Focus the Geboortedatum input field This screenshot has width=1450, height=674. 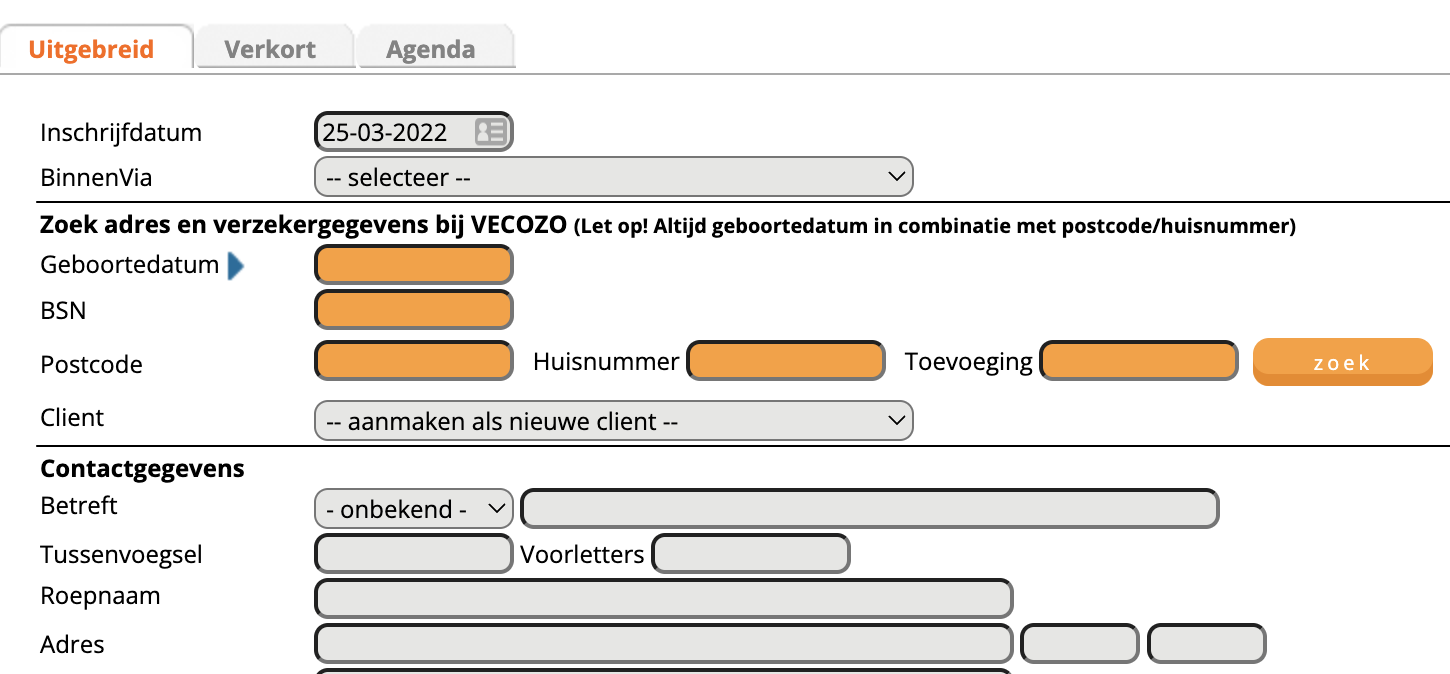pyautogui.click(x=413, y=265)
